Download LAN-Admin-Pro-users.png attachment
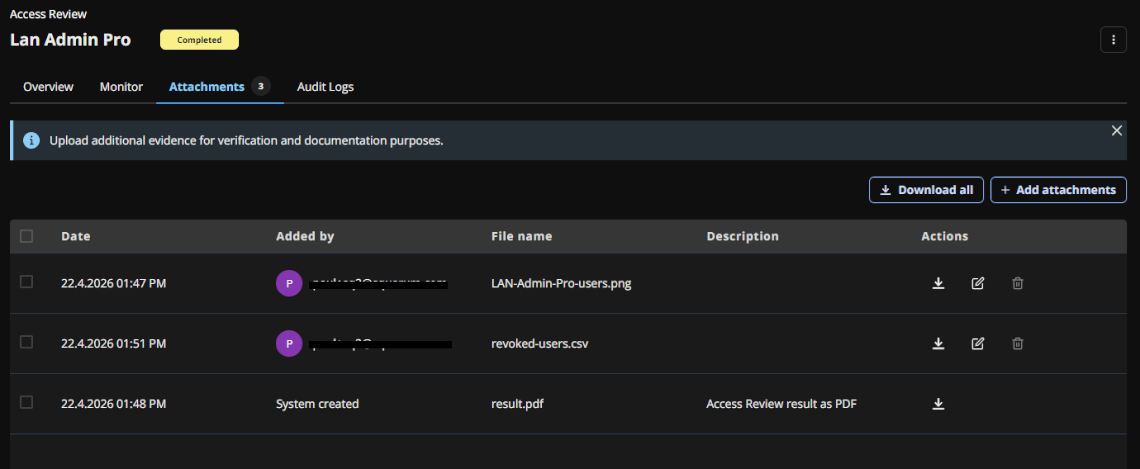The image size is (1140, 469). pyautogui.click(x=938, y=284)
